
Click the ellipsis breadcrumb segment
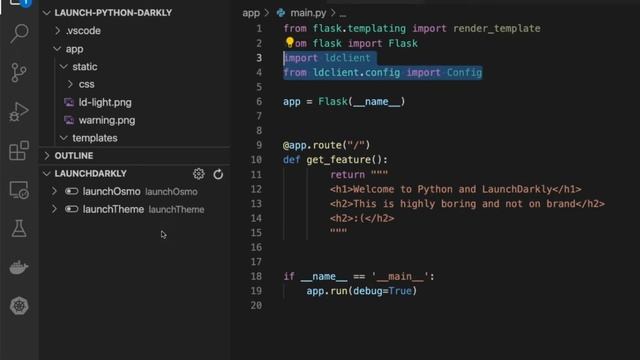coord(343,14)
